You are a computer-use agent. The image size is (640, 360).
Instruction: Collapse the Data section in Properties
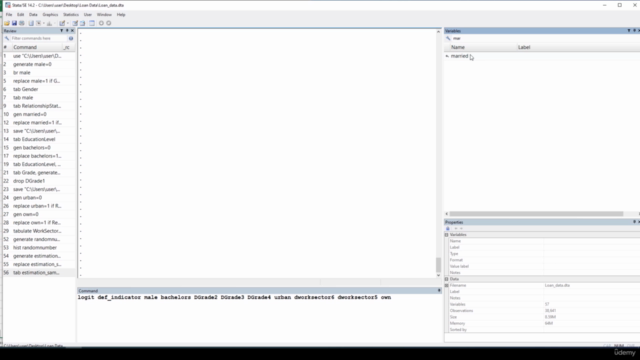pos(447,279)
